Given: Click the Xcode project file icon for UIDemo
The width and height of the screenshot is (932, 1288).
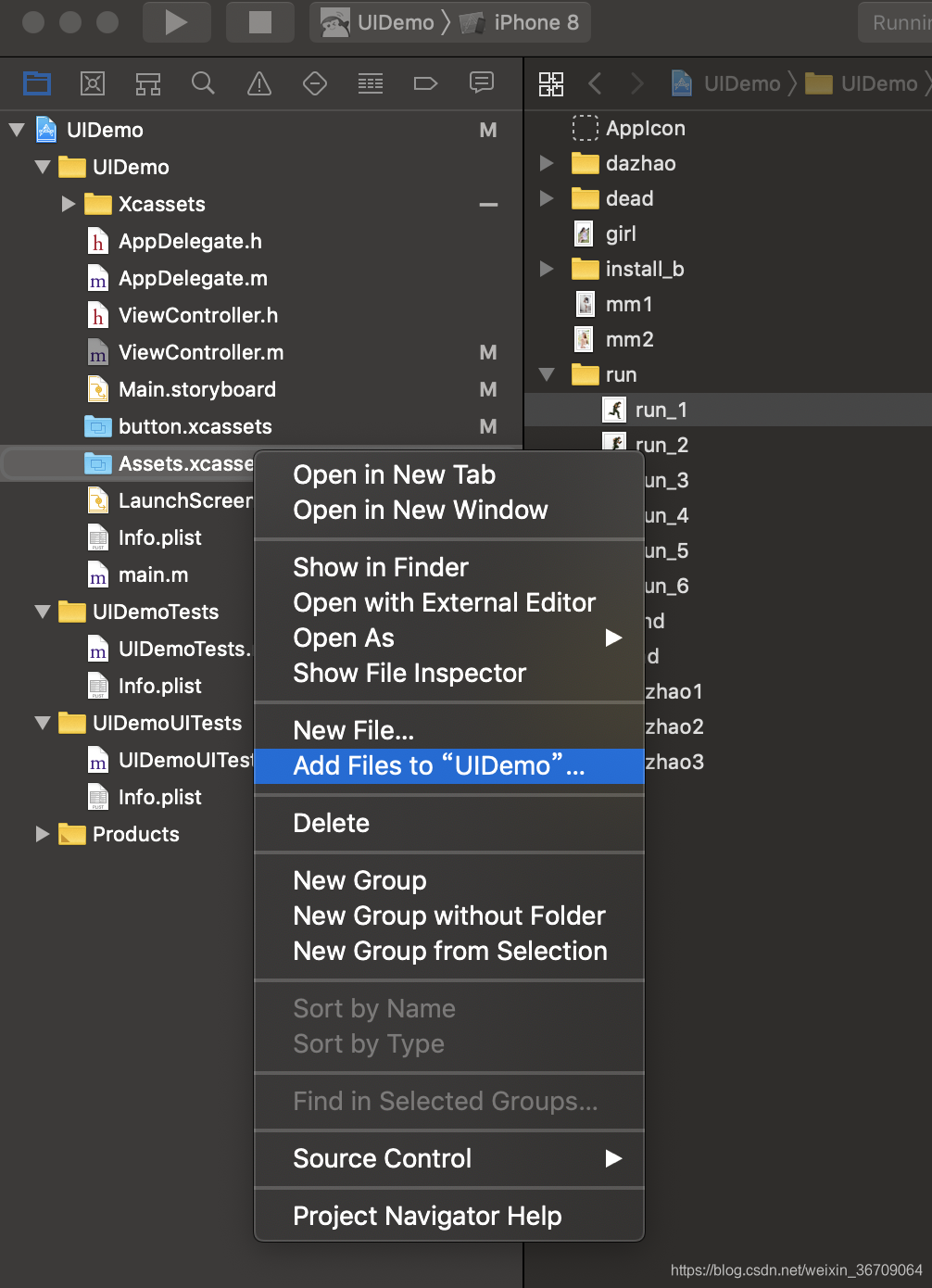Looking at the screenshot, I should (x=46, y=130).
